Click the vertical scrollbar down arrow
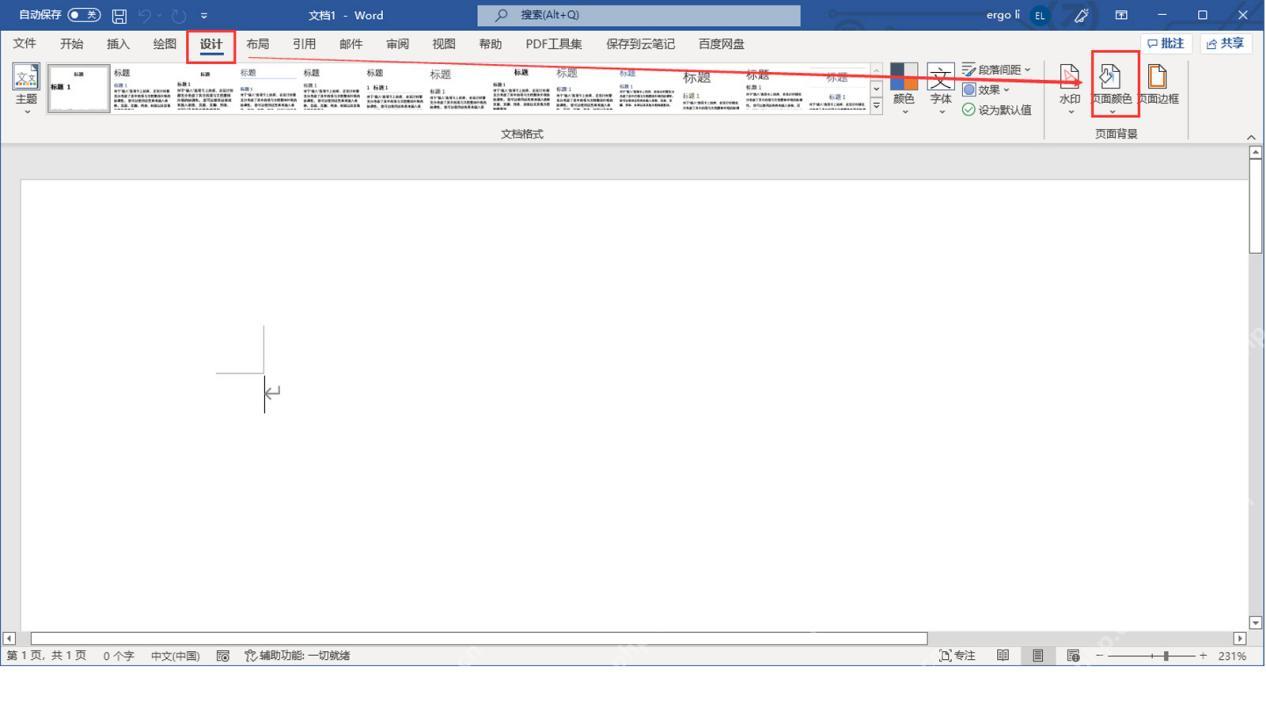 click(x=1257, y=622)
